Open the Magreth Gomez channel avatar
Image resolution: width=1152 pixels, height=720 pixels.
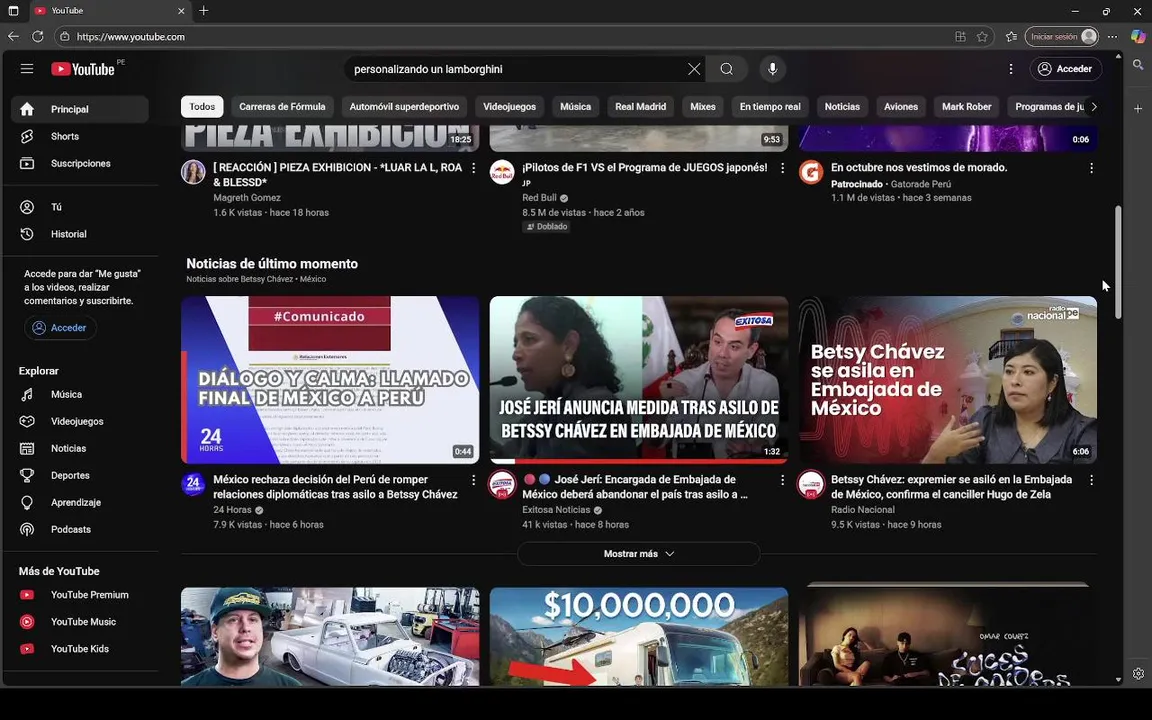pyautogui.click(x=193, y=172)
